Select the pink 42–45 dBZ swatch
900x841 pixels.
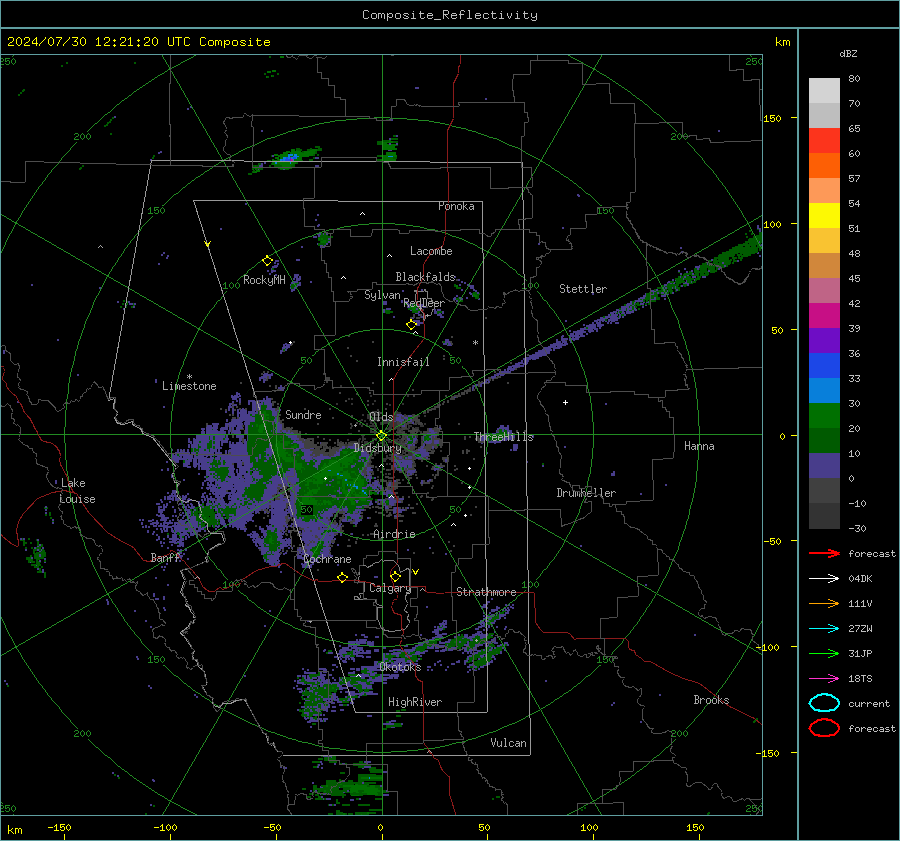(x=824, y=291)
